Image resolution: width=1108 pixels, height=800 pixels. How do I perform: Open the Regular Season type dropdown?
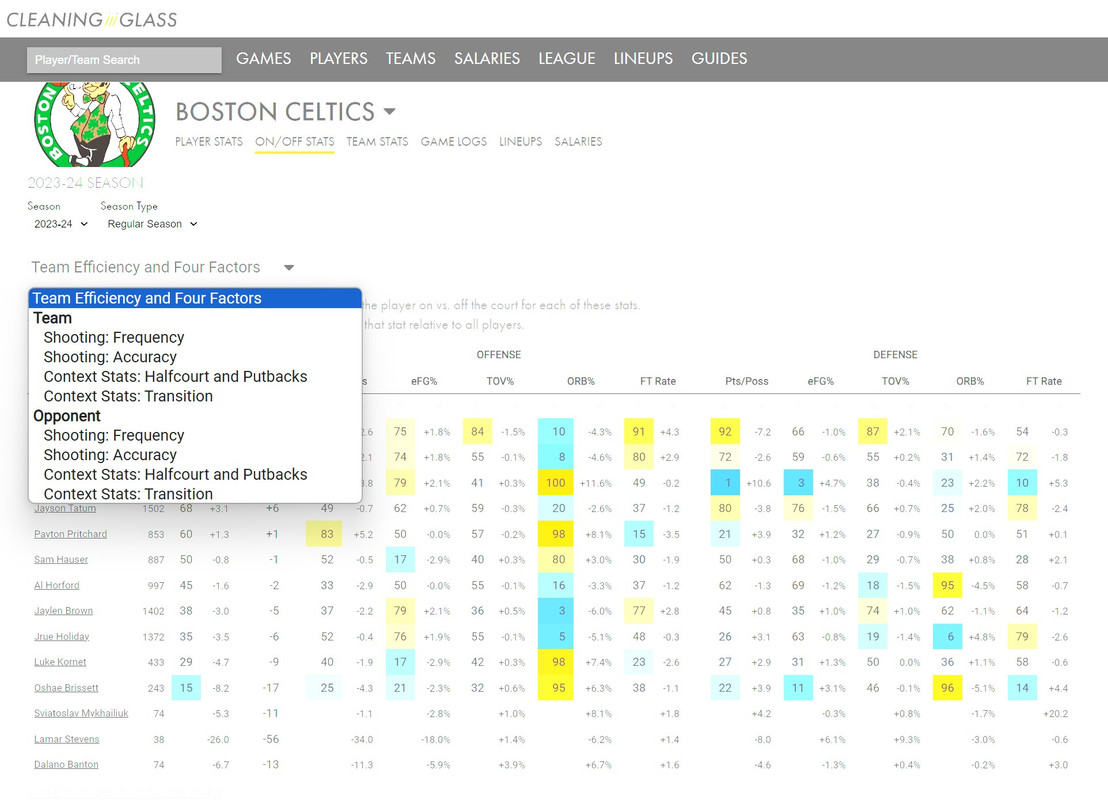152,224
